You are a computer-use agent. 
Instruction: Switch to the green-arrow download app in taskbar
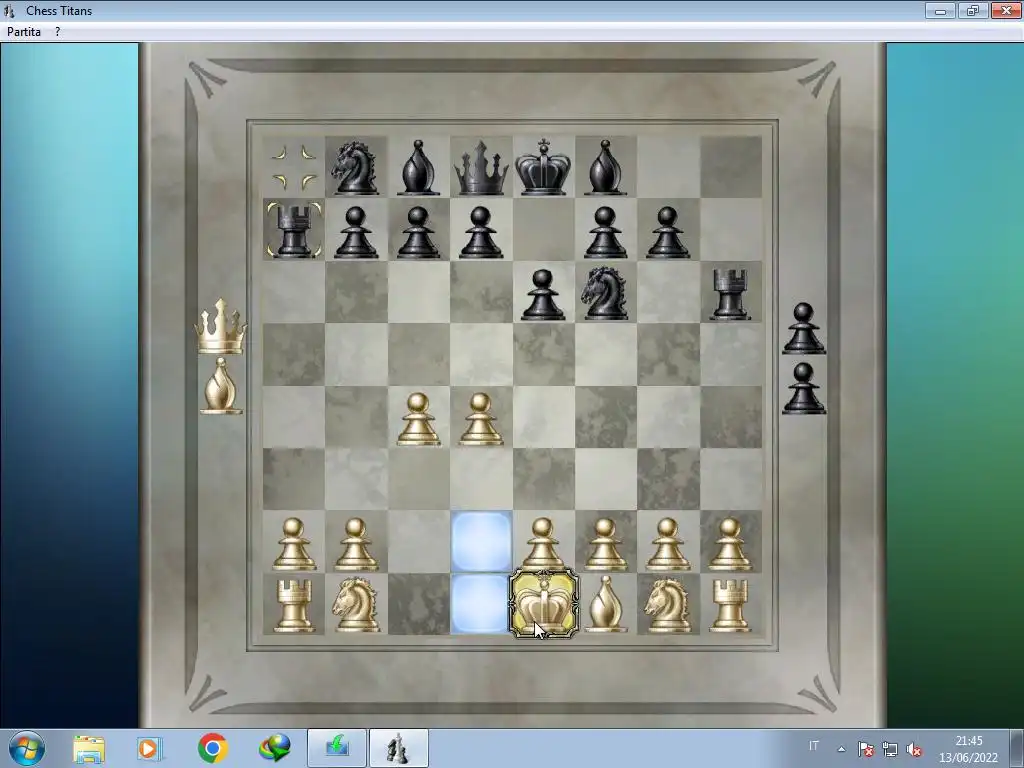coord(337,748)
